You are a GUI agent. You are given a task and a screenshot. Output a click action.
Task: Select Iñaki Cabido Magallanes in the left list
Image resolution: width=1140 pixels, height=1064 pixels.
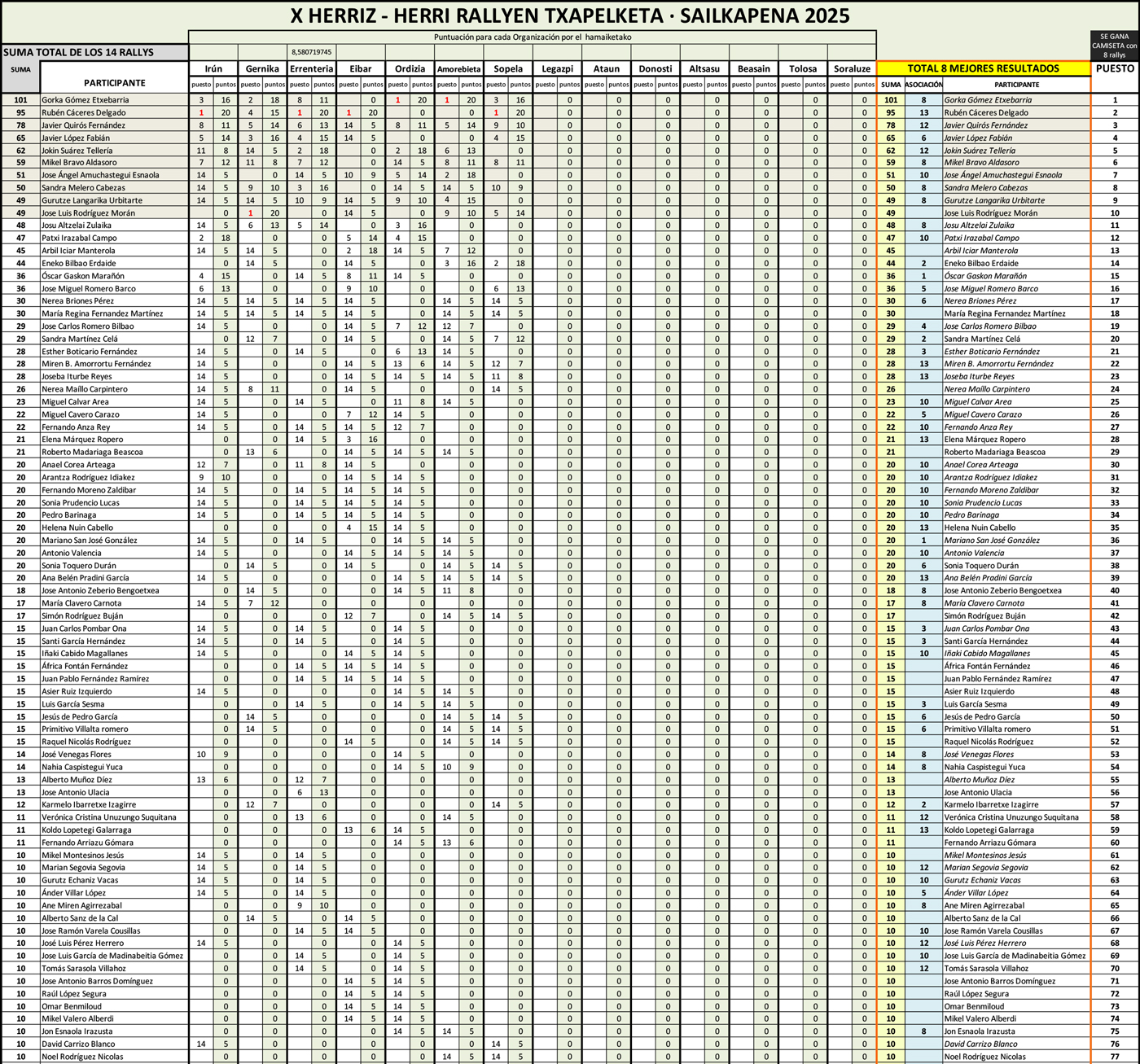point(85,654)
